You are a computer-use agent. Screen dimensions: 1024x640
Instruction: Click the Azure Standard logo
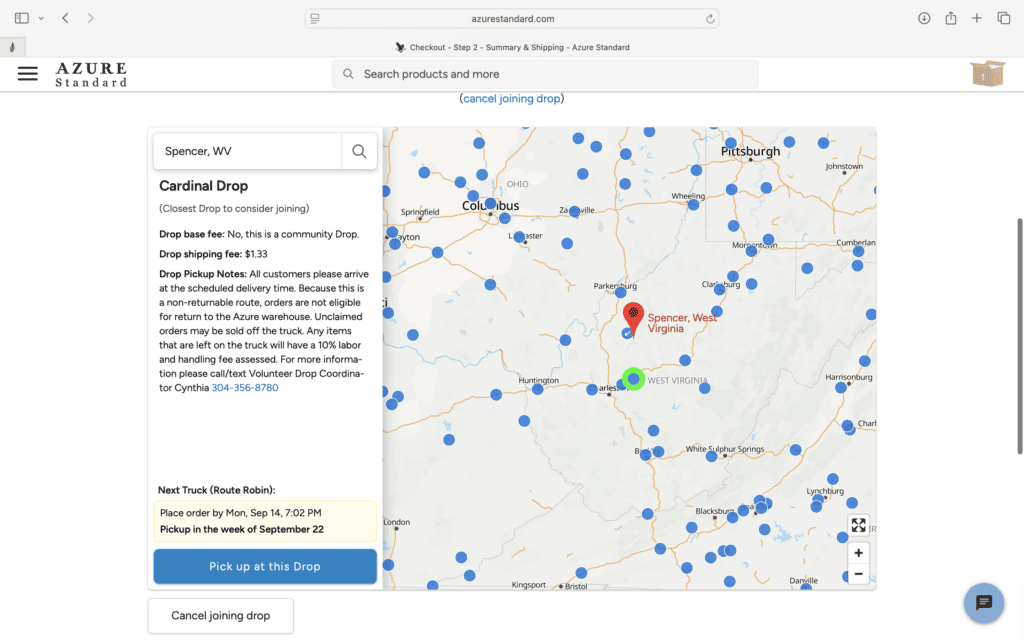point(91,74)
